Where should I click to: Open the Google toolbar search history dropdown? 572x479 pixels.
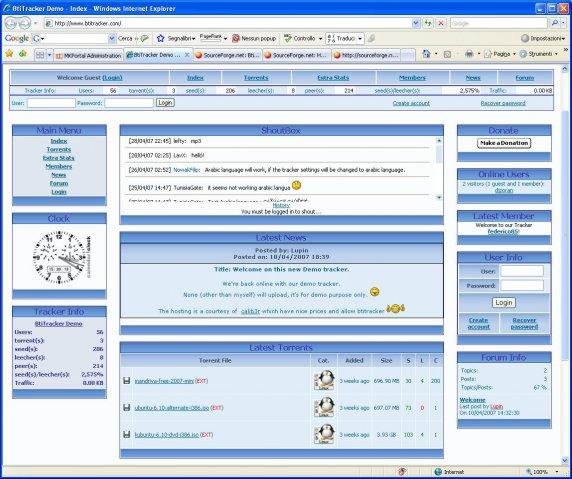tap(112, 38)
